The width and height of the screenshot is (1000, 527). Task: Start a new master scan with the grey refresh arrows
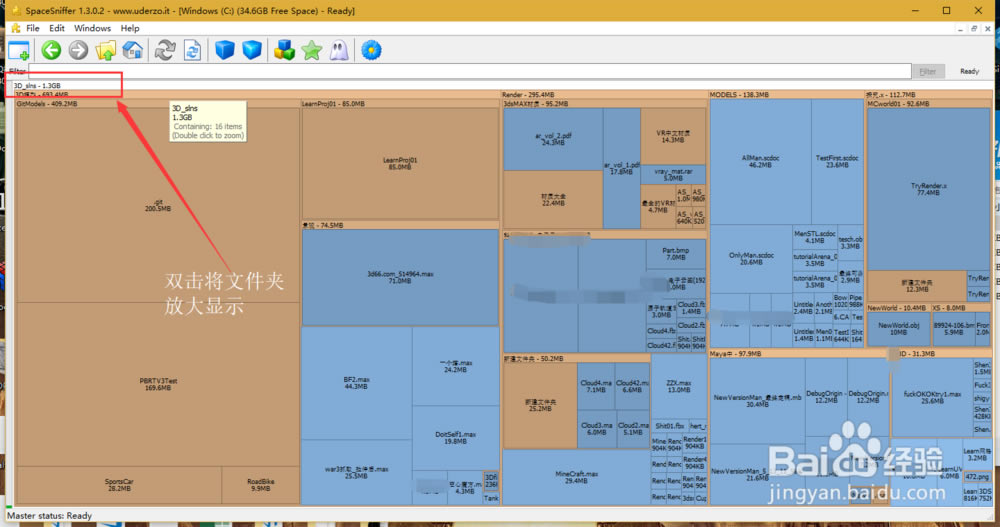pos(165,50)
